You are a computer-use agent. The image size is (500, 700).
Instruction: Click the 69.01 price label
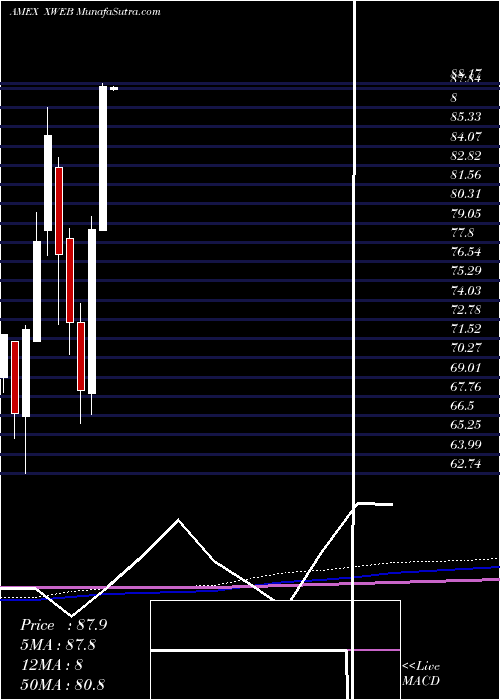(466, 368)
